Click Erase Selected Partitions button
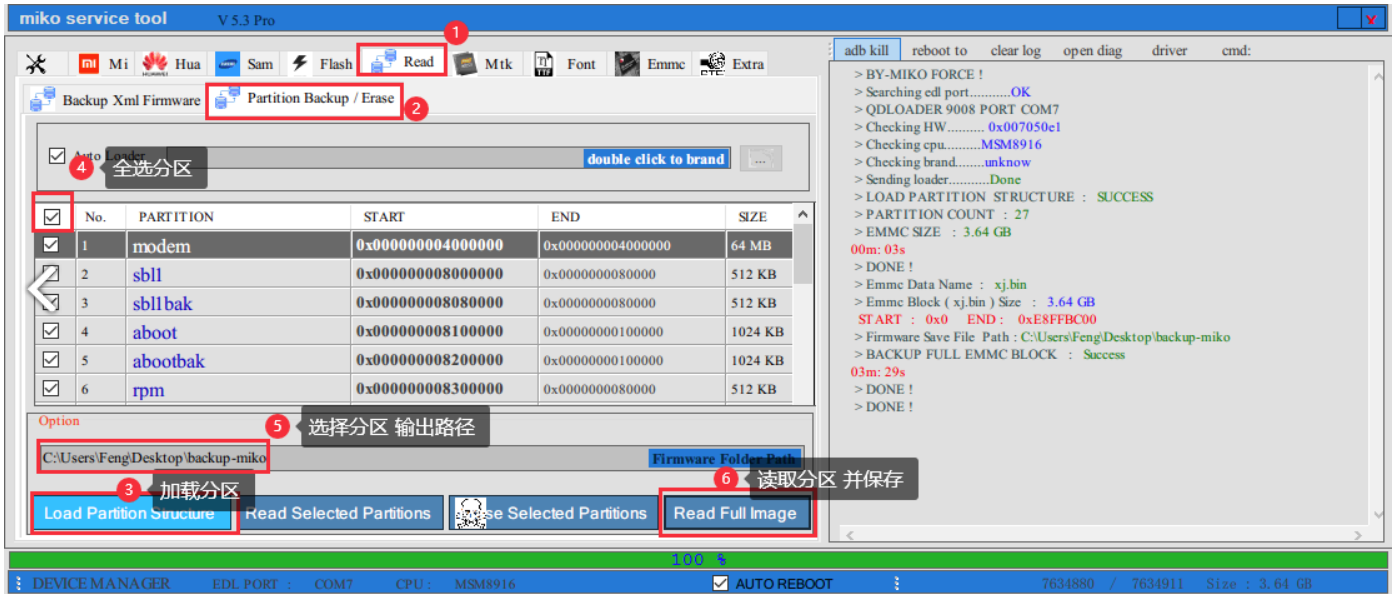This screenshot has width=1394, height=594. pyautogui.click(x=553, y=513)
